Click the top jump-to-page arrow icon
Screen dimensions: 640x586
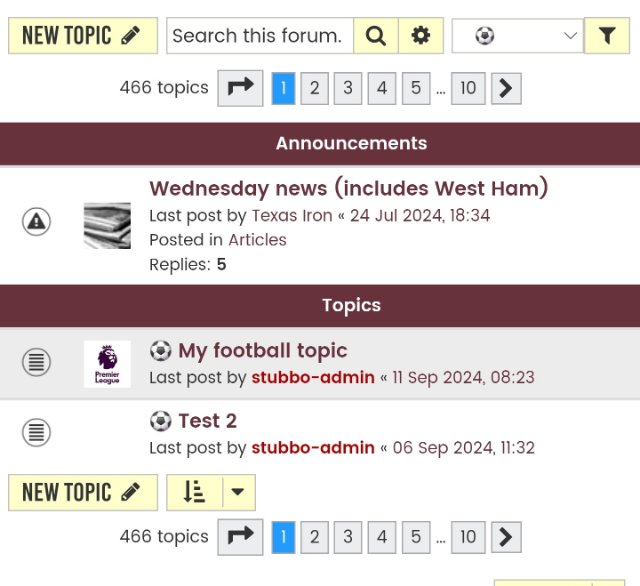240,88
